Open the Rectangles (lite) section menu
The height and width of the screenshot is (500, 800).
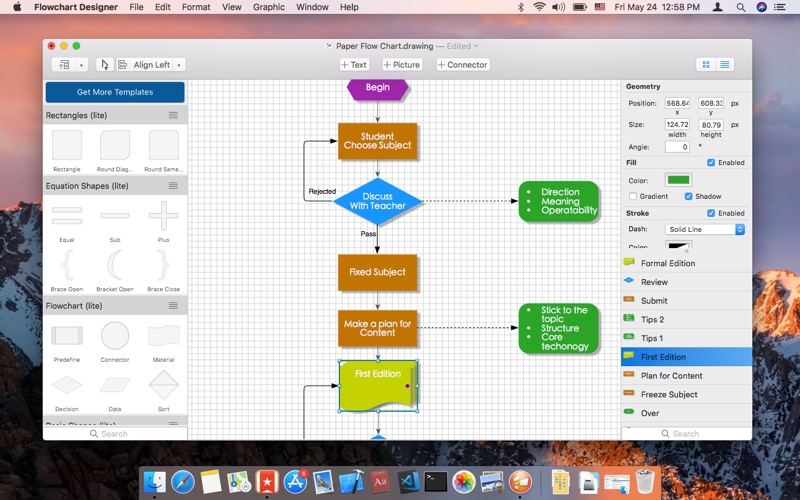(x=173, y=116)
